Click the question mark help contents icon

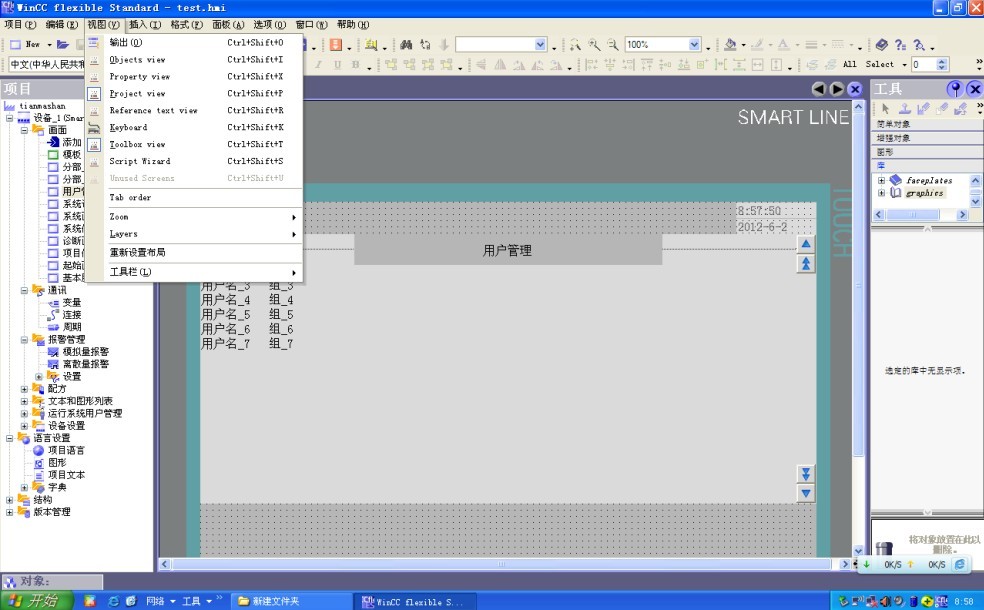tap(900, 45)
